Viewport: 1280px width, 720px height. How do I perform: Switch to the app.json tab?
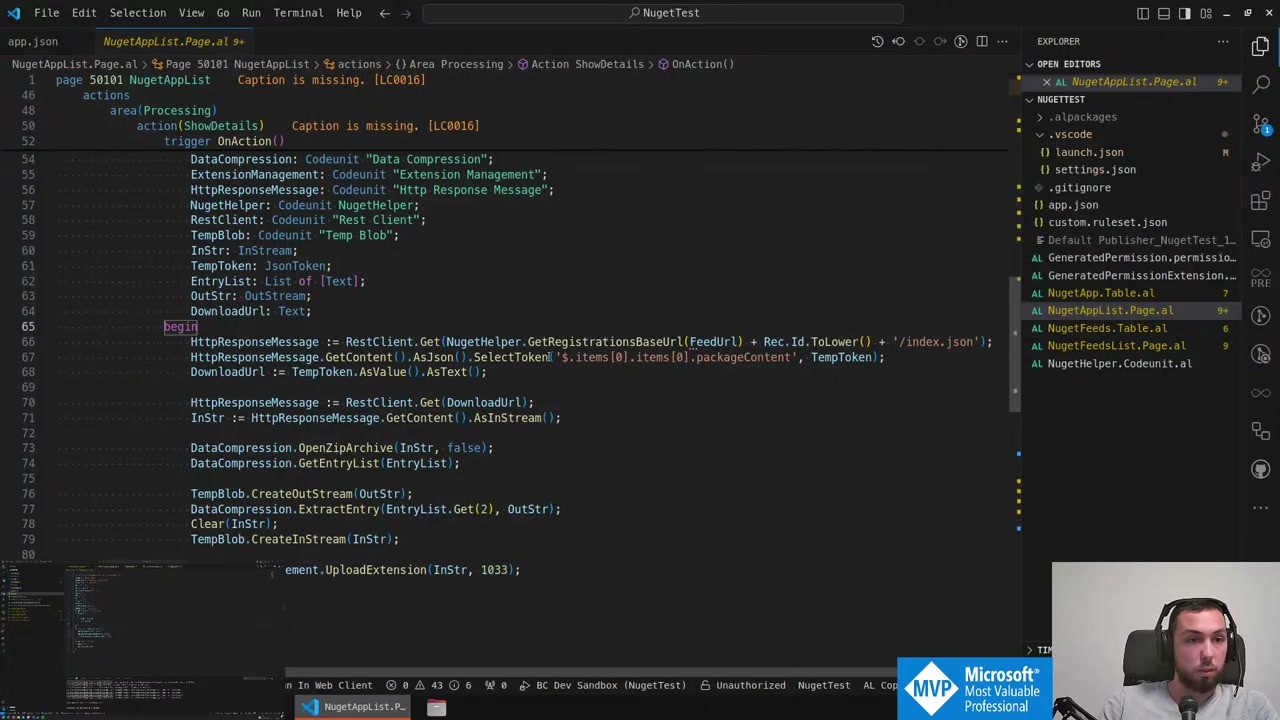coord(33,41)
